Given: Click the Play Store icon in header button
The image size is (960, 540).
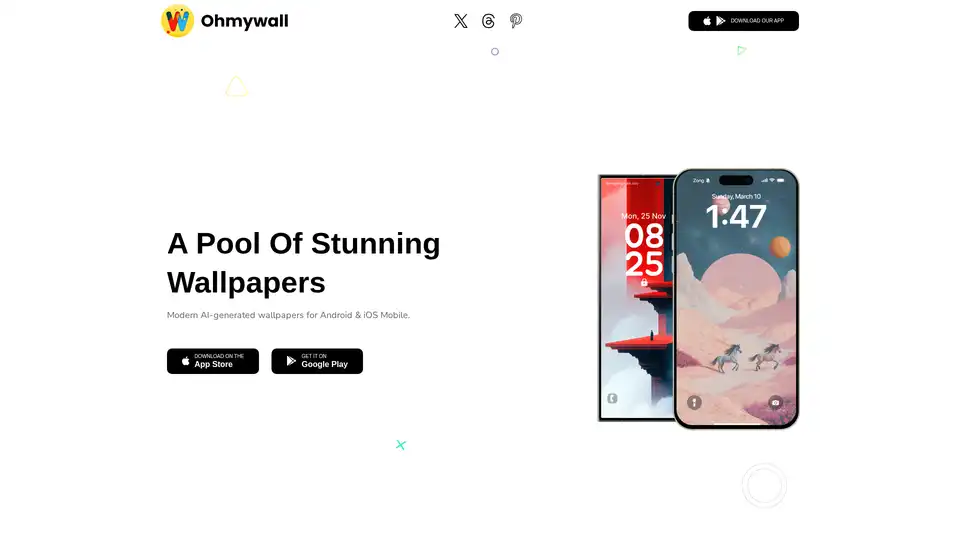Looking at the screenshot, I should click(721, 21).
